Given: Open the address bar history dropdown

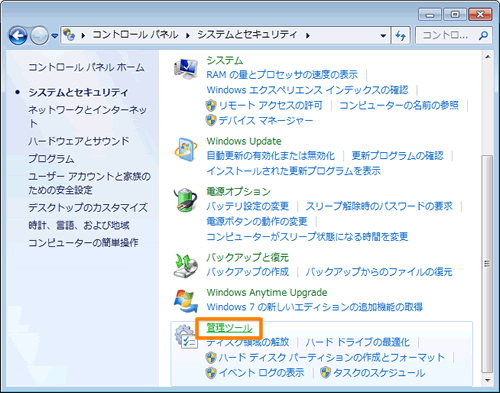Looking at the screenshot, I should pyautogui.click(x=383, y=35).
